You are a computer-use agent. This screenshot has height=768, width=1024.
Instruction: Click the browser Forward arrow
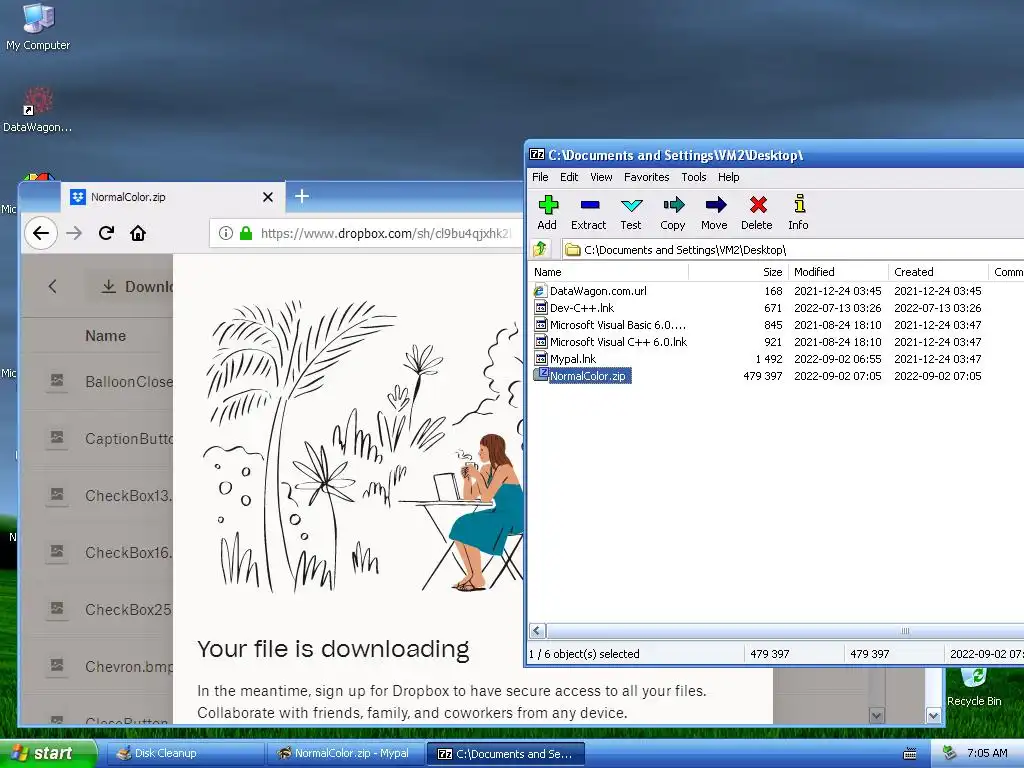[x=74, y=233]
